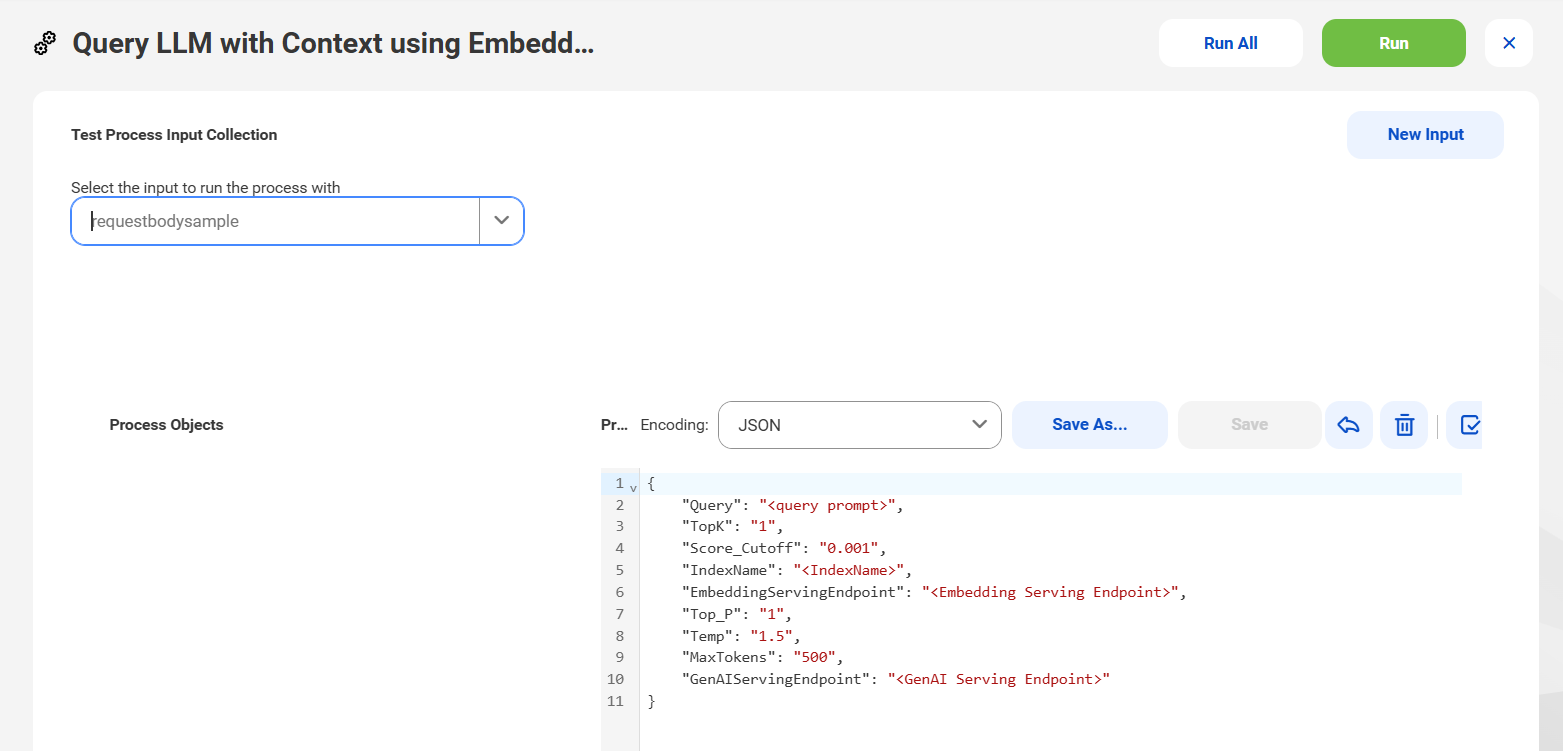The height and width of the screenshot is (751, 1563).
Task: Click the trash delete icon
Action: click(x=1404, y=425)
